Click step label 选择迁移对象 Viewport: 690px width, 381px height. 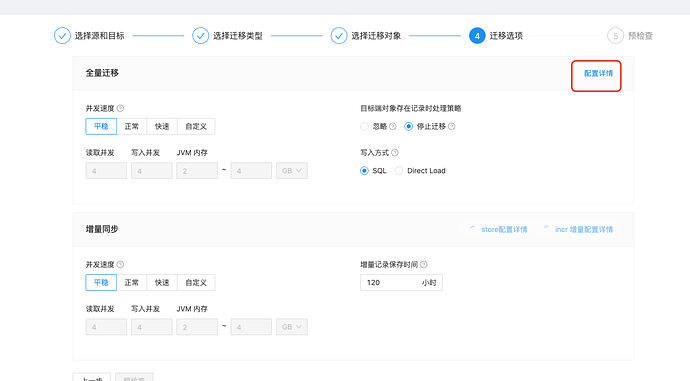tap(376, 36)
